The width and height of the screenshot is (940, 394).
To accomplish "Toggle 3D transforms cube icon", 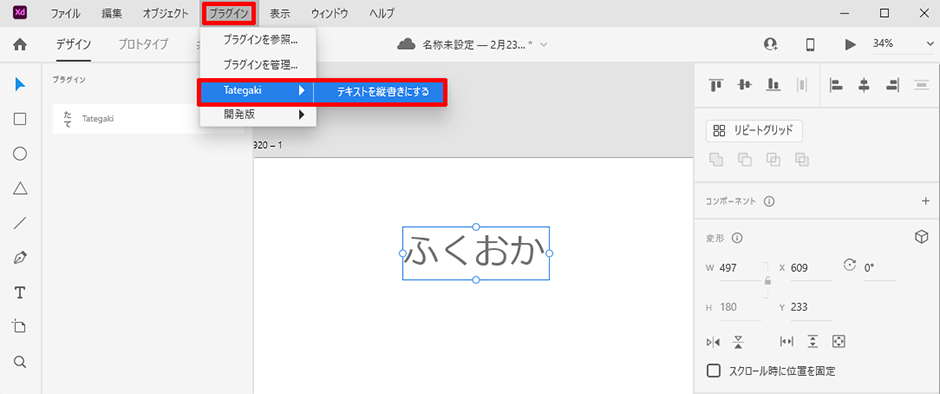I will click(921, 237).
